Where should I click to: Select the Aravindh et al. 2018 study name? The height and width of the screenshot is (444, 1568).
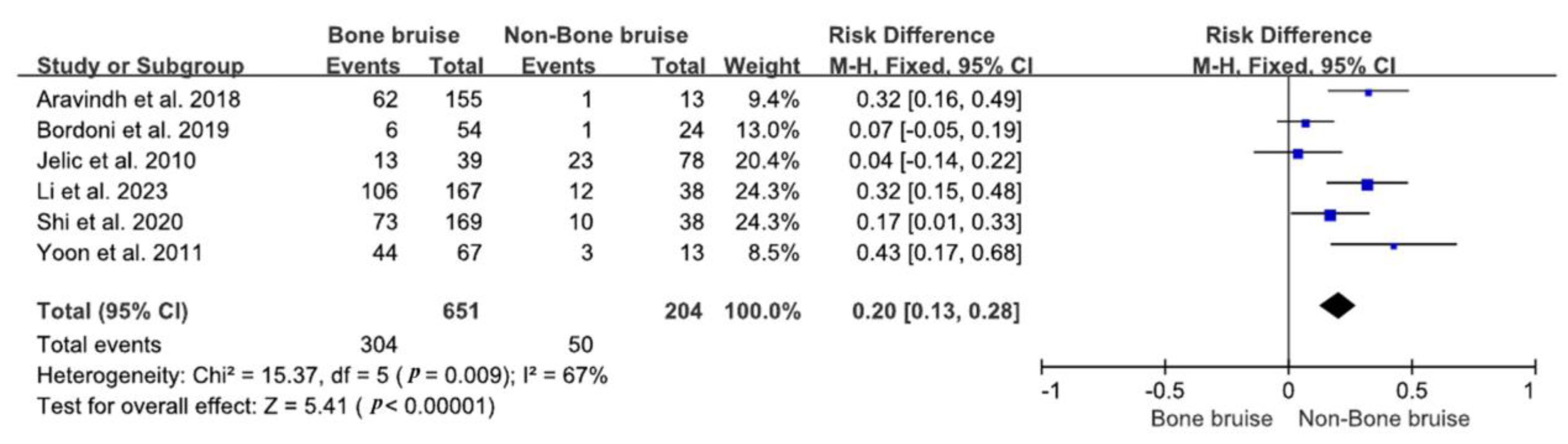pos(138,99)
